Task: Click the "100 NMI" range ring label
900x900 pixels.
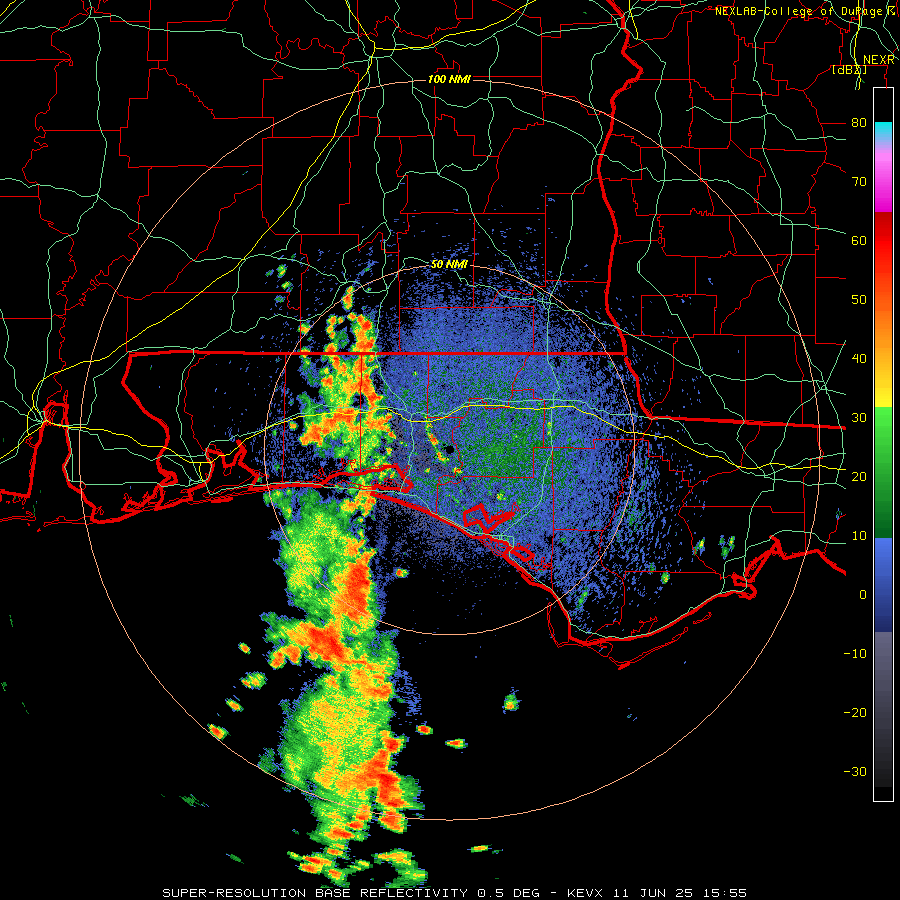Action: [x=449, y=79]
